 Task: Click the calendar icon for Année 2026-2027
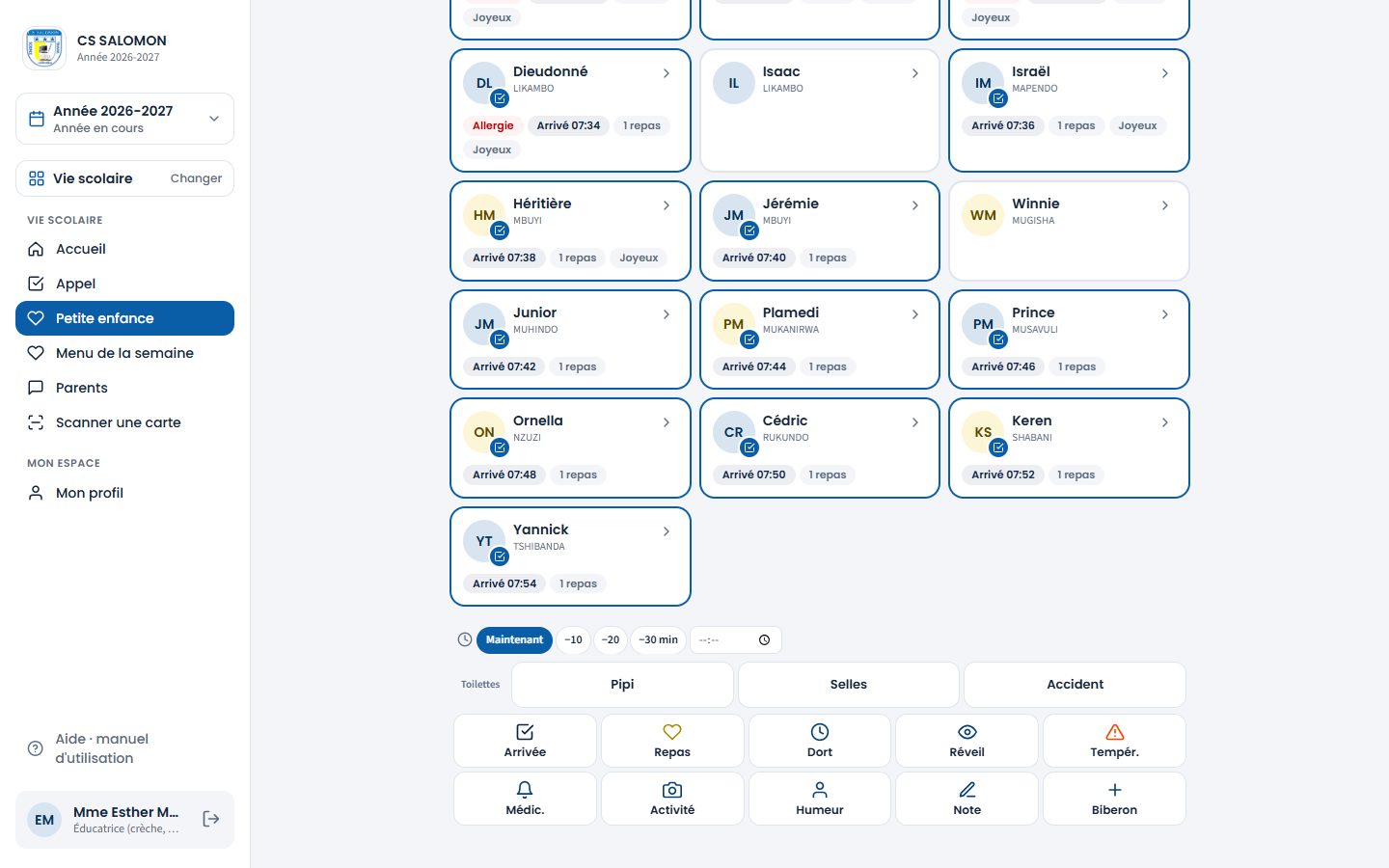(37, 119)
